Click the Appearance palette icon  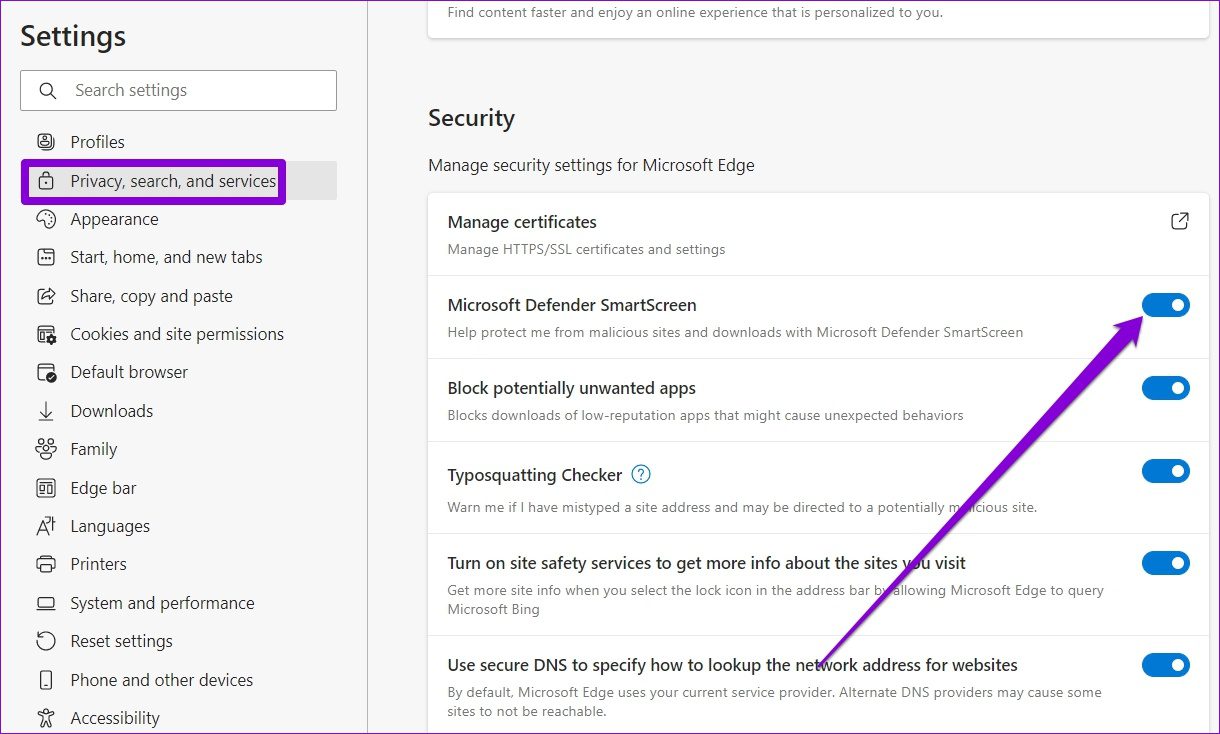coord(46,219)
